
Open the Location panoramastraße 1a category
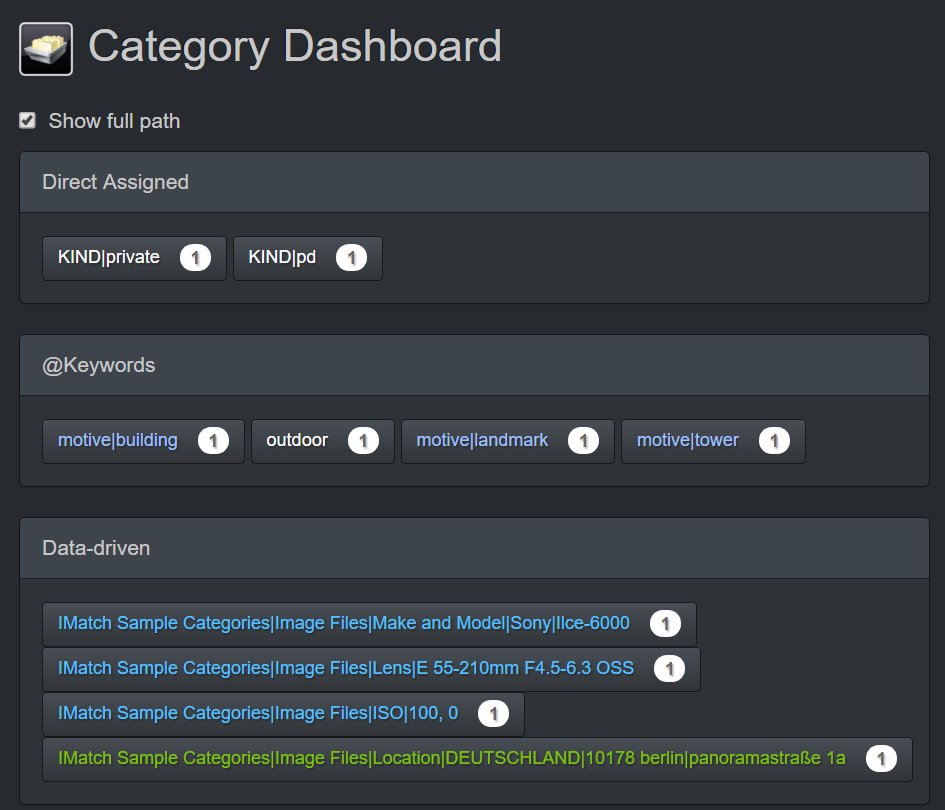(x=452, y=759)
